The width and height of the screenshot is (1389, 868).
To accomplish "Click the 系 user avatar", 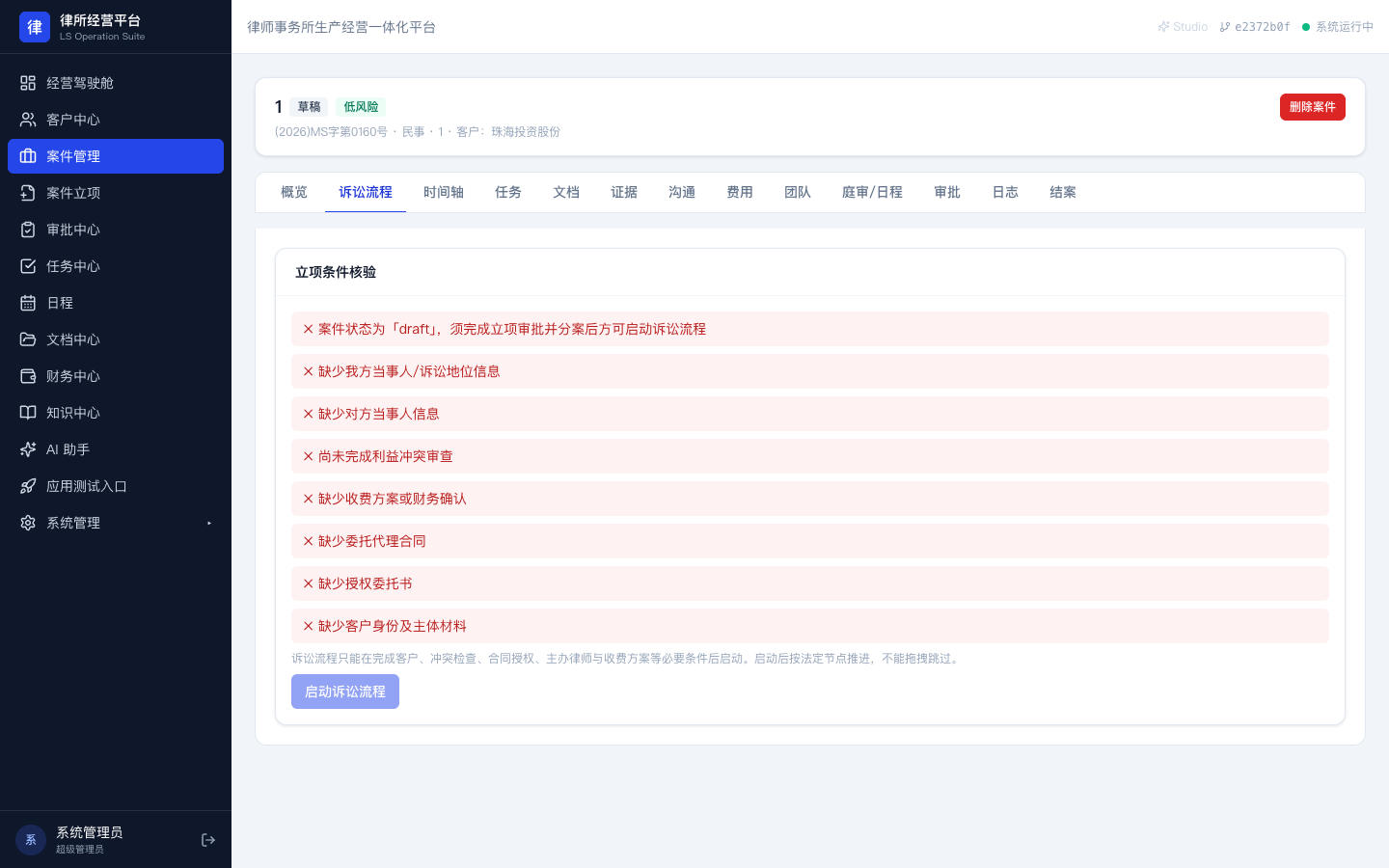I will pyautogui.click(x=31, y=840).
